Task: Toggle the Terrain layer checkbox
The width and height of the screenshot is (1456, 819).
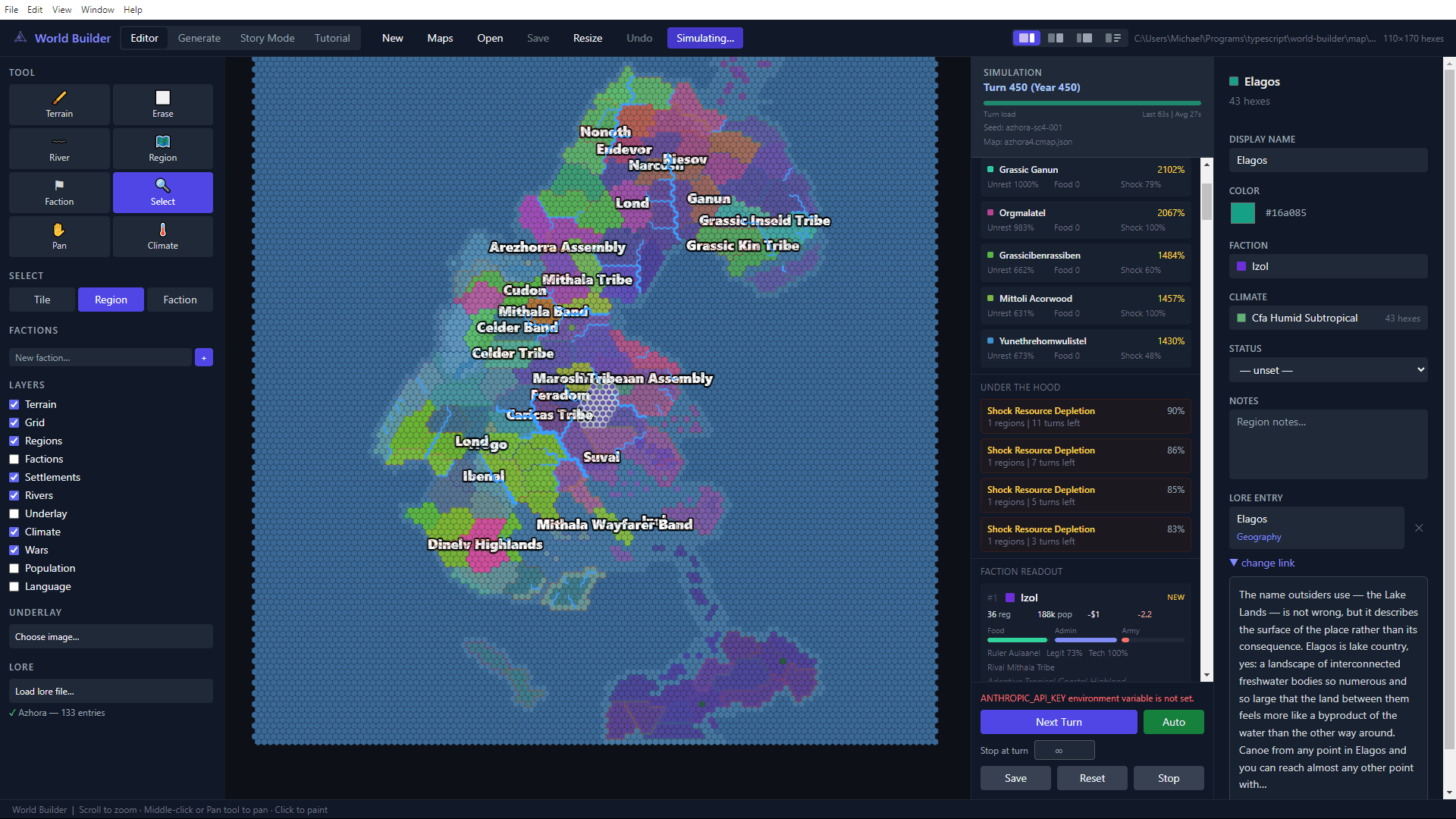Action: tap(14, 405)
